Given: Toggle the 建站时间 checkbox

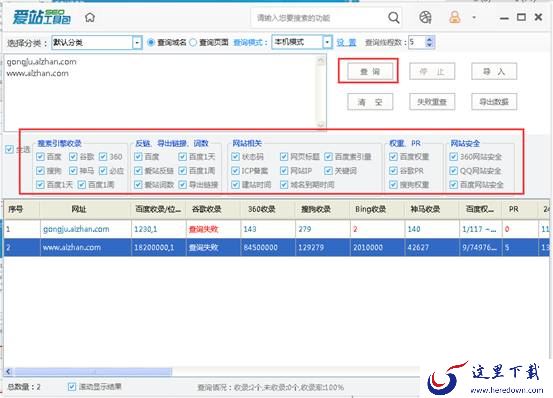Looking at the screenshot, I should click(x=236, y=184).
